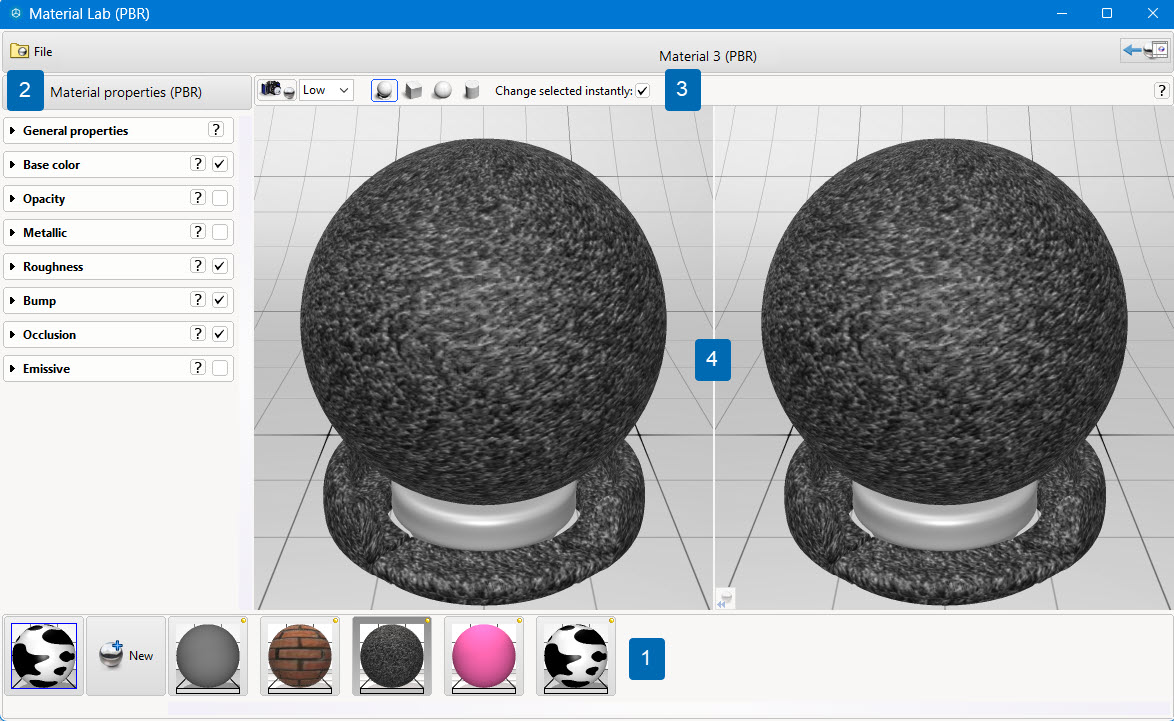Click the blue return arrow icon at top right

(x=1144, y=50)
